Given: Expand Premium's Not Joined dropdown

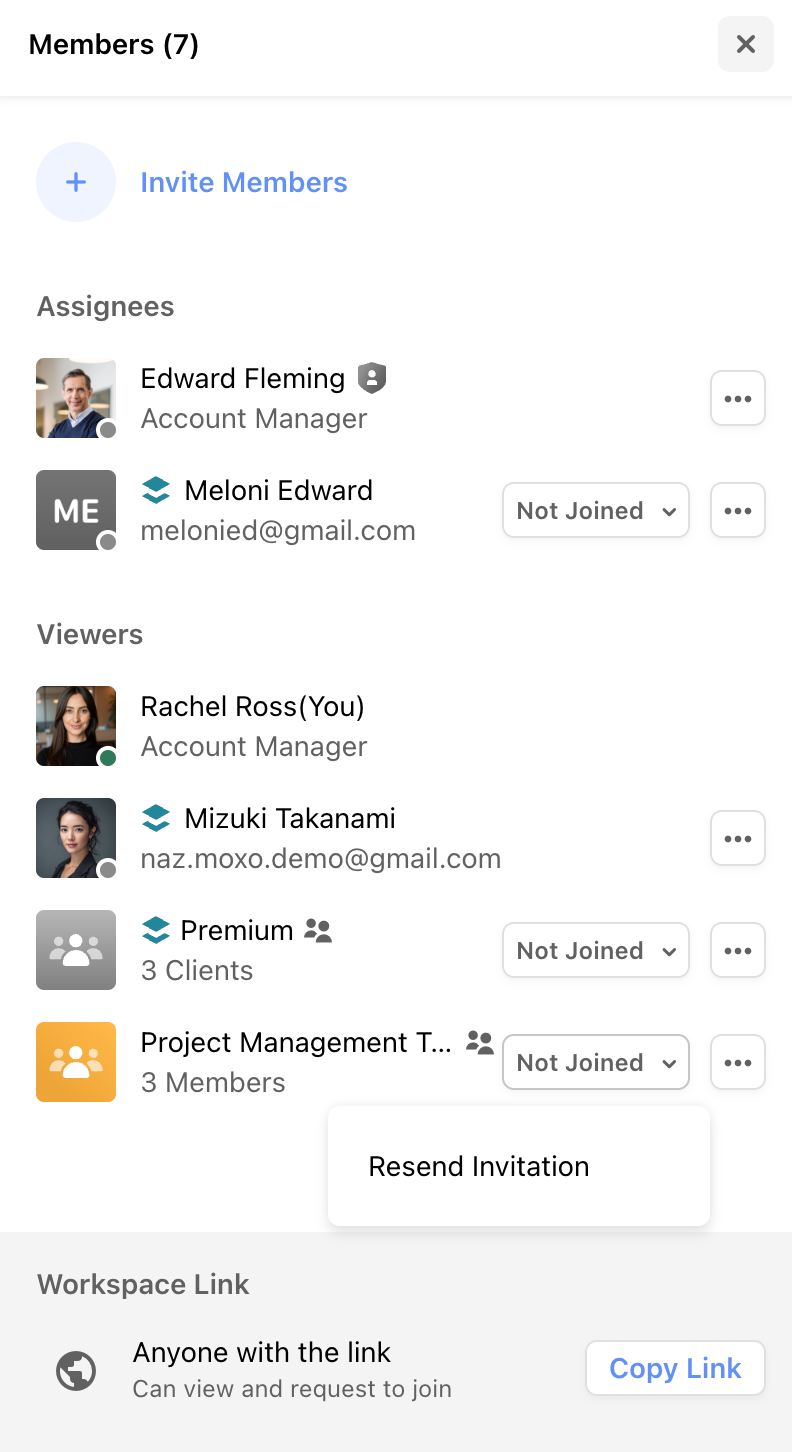Looking at the screenshot, I should click(x=596, y=950).
